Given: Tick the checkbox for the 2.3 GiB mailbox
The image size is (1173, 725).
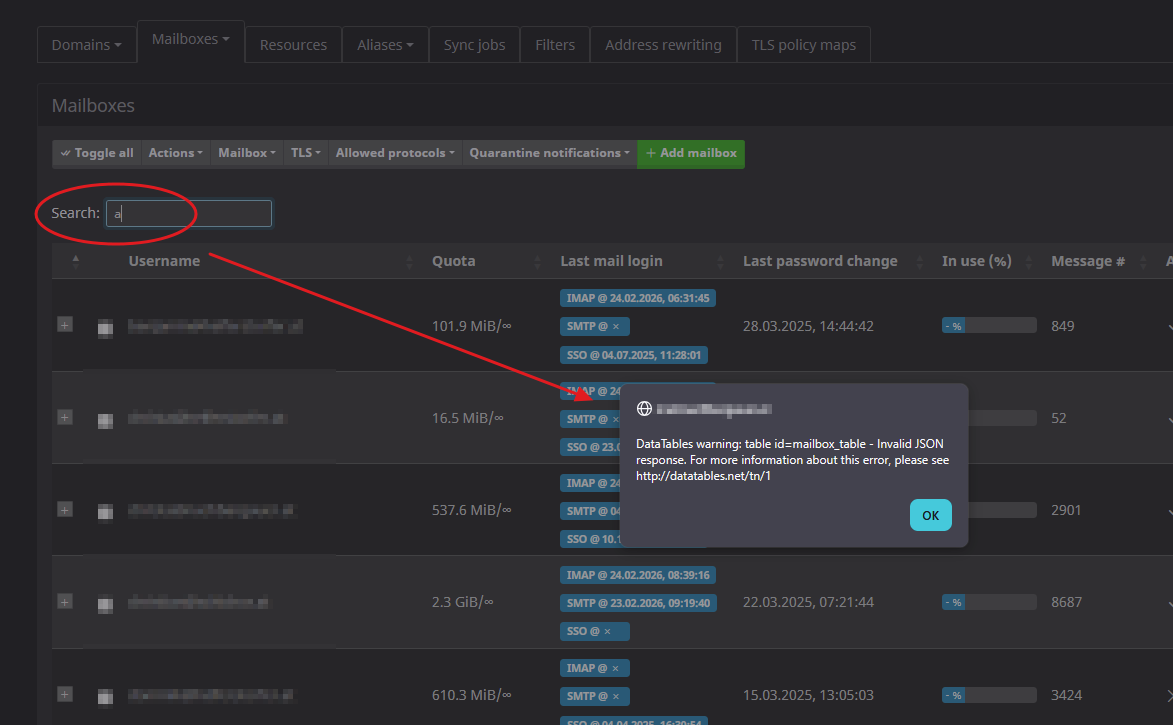Looking at the screenshot, I should pos(105,603).
